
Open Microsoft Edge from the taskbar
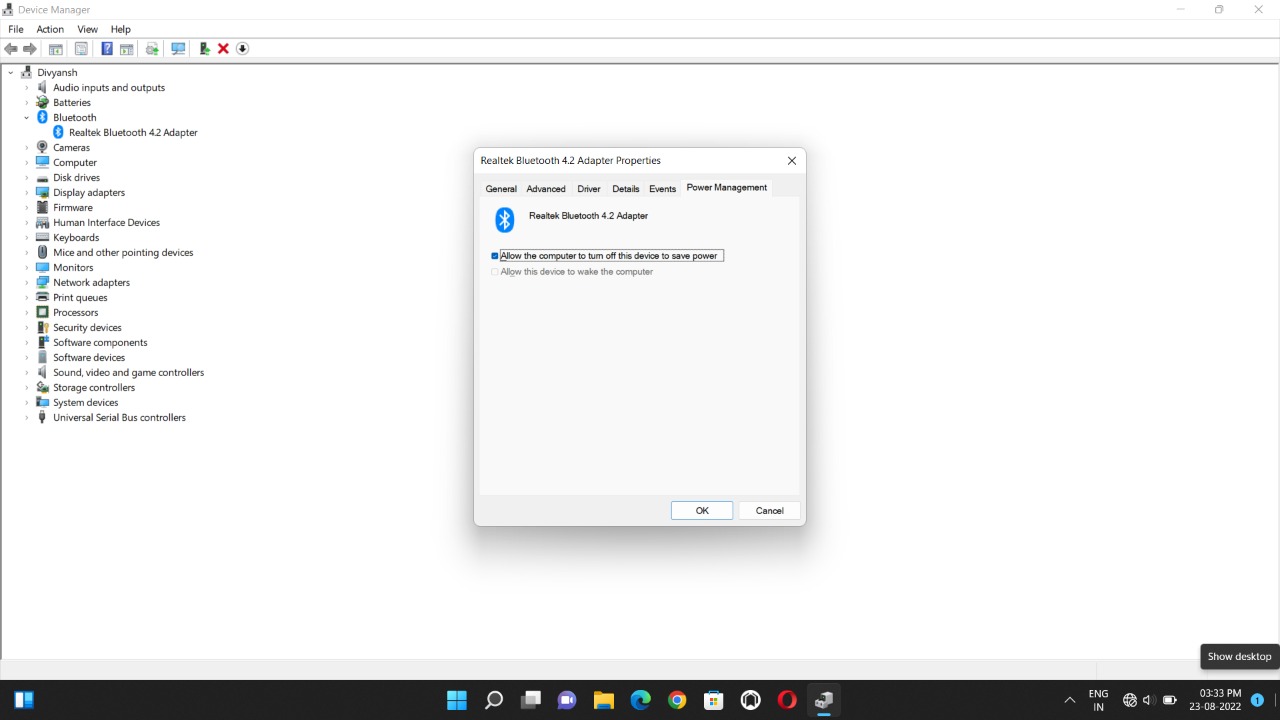point(640,700)
